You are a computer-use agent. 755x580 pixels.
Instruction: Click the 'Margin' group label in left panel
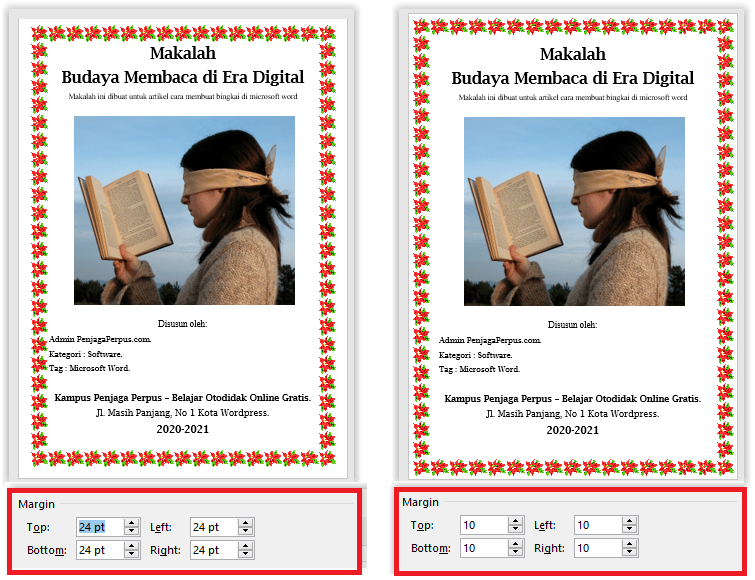pyautogui.click(x=37, y=504)
